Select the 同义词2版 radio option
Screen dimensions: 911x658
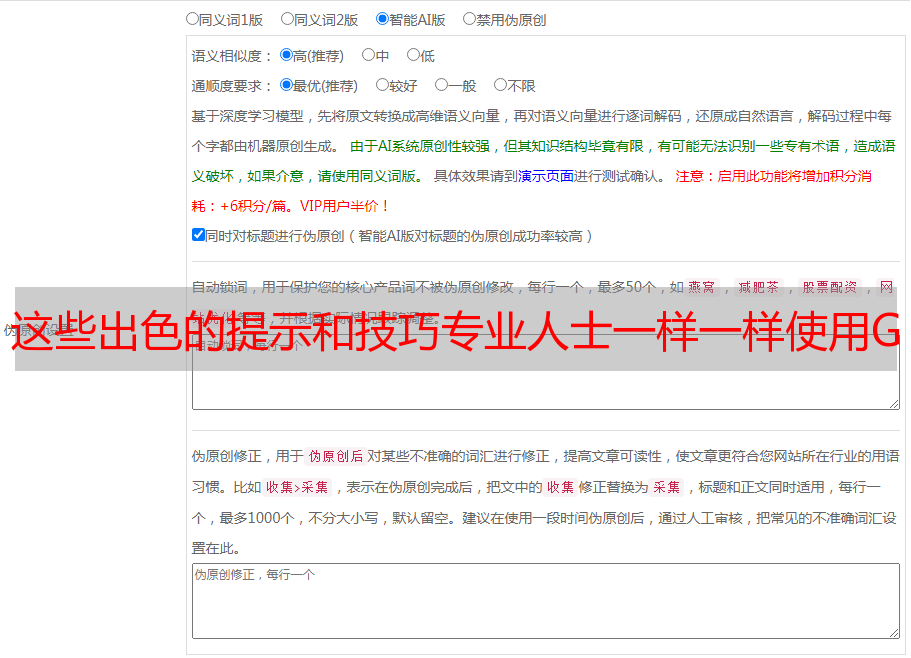pos(287,19)
